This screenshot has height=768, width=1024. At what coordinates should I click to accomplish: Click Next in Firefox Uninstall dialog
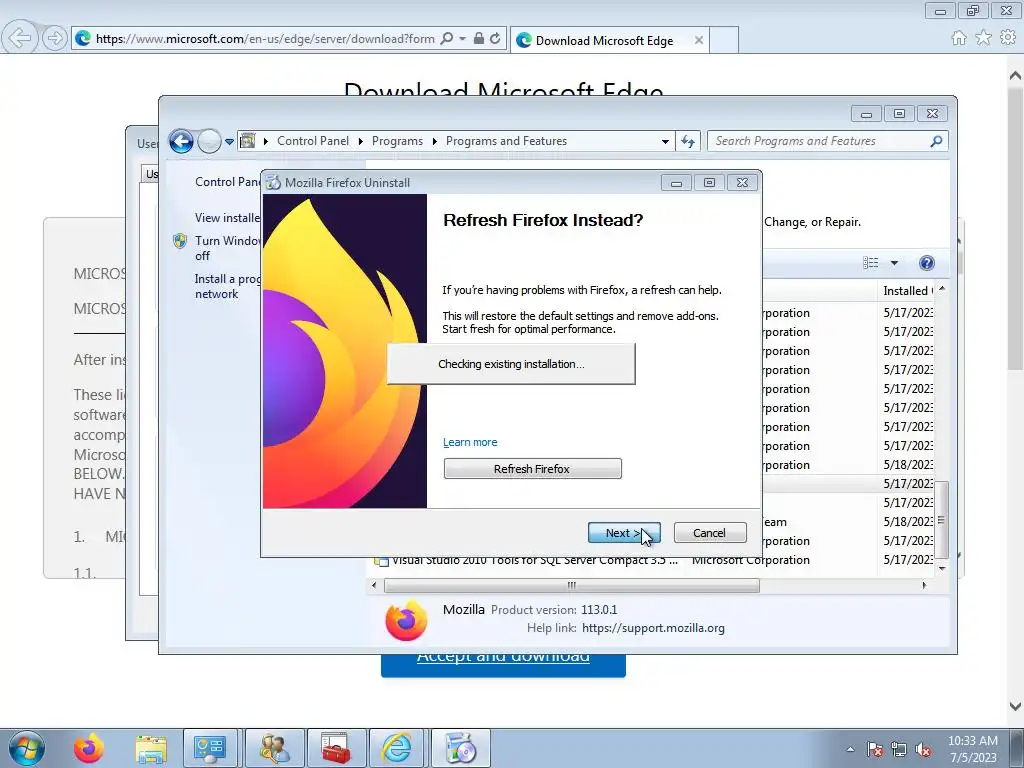click(624, 533)
